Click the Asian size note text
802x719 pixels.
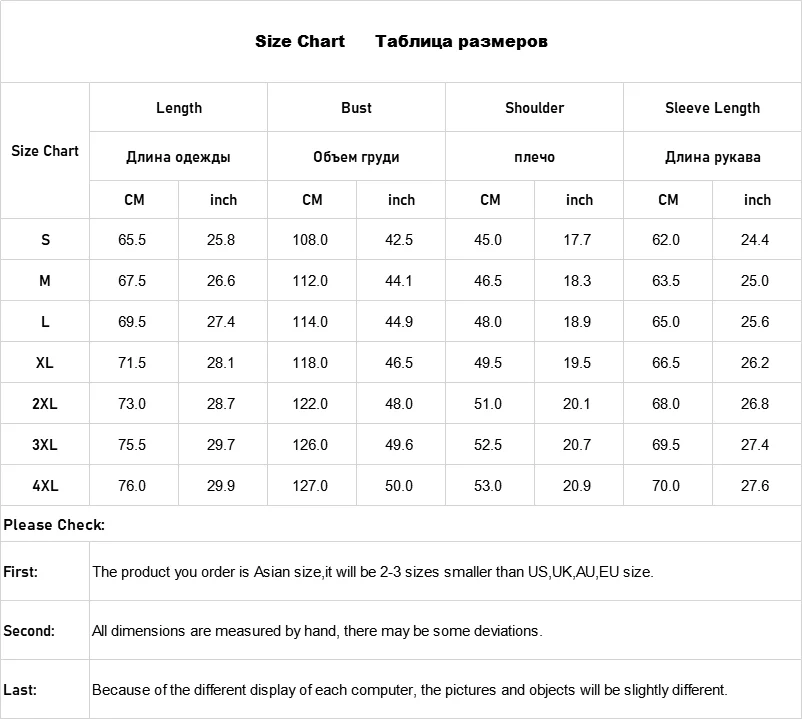tap(372, 572)
